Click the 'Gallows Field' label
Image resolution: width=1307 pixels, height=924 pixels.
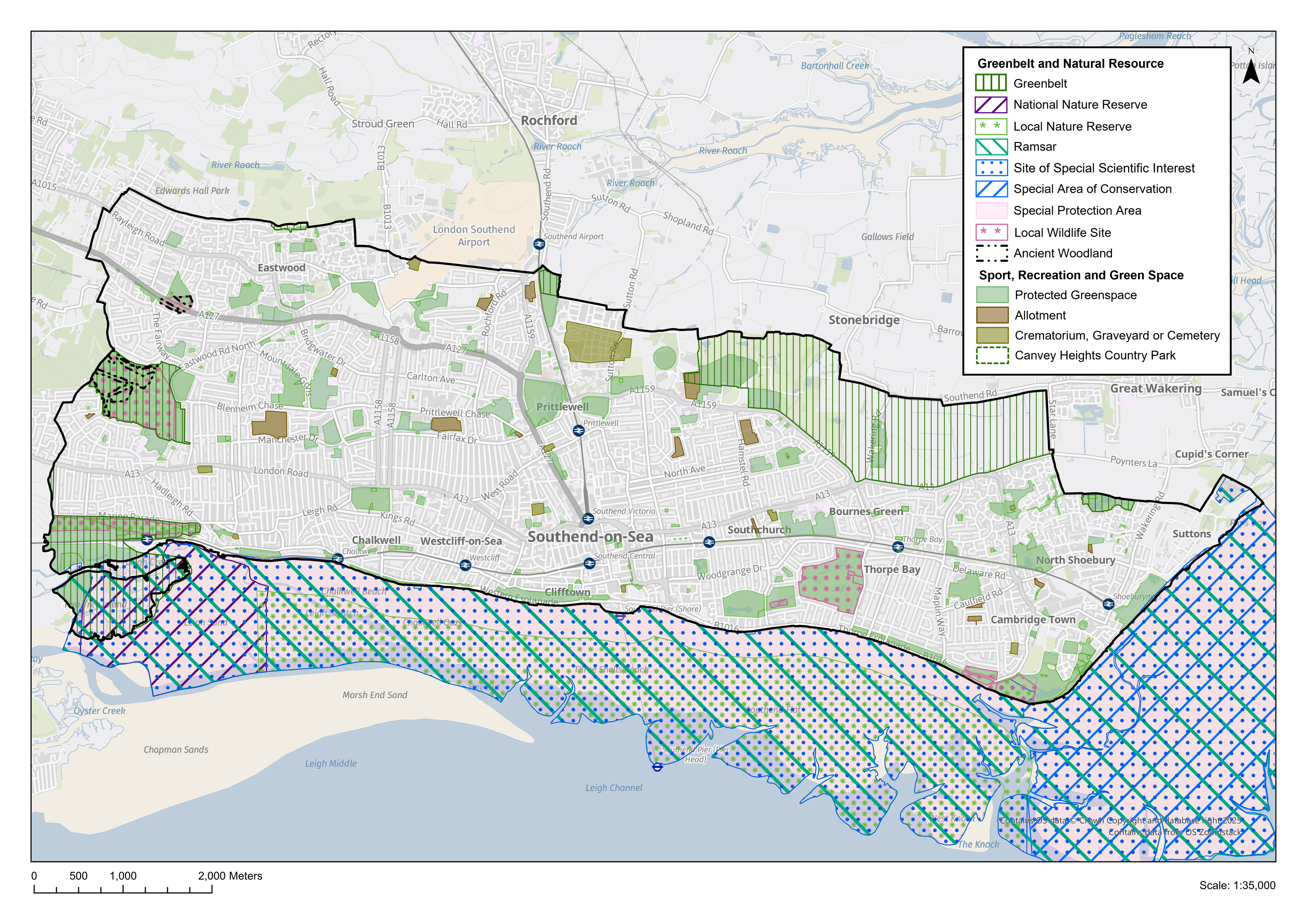888,237
